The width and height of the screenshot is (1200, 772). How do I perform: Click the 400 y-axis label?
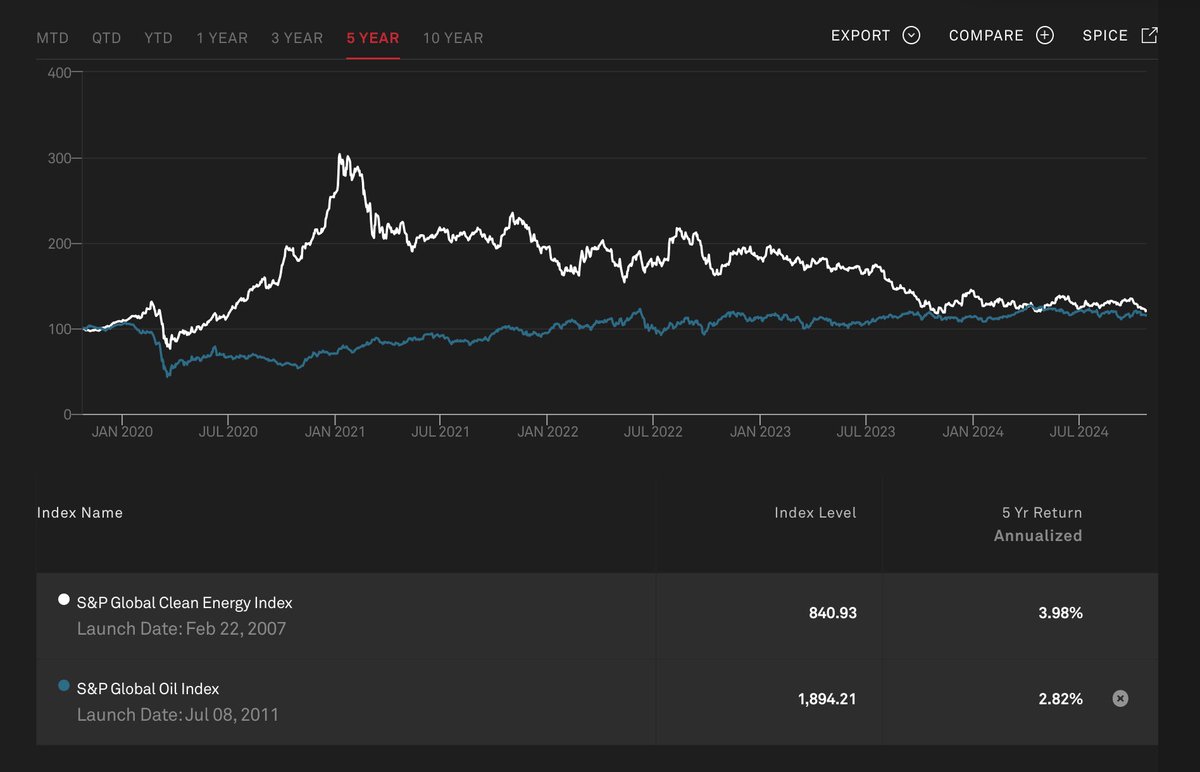59,73
